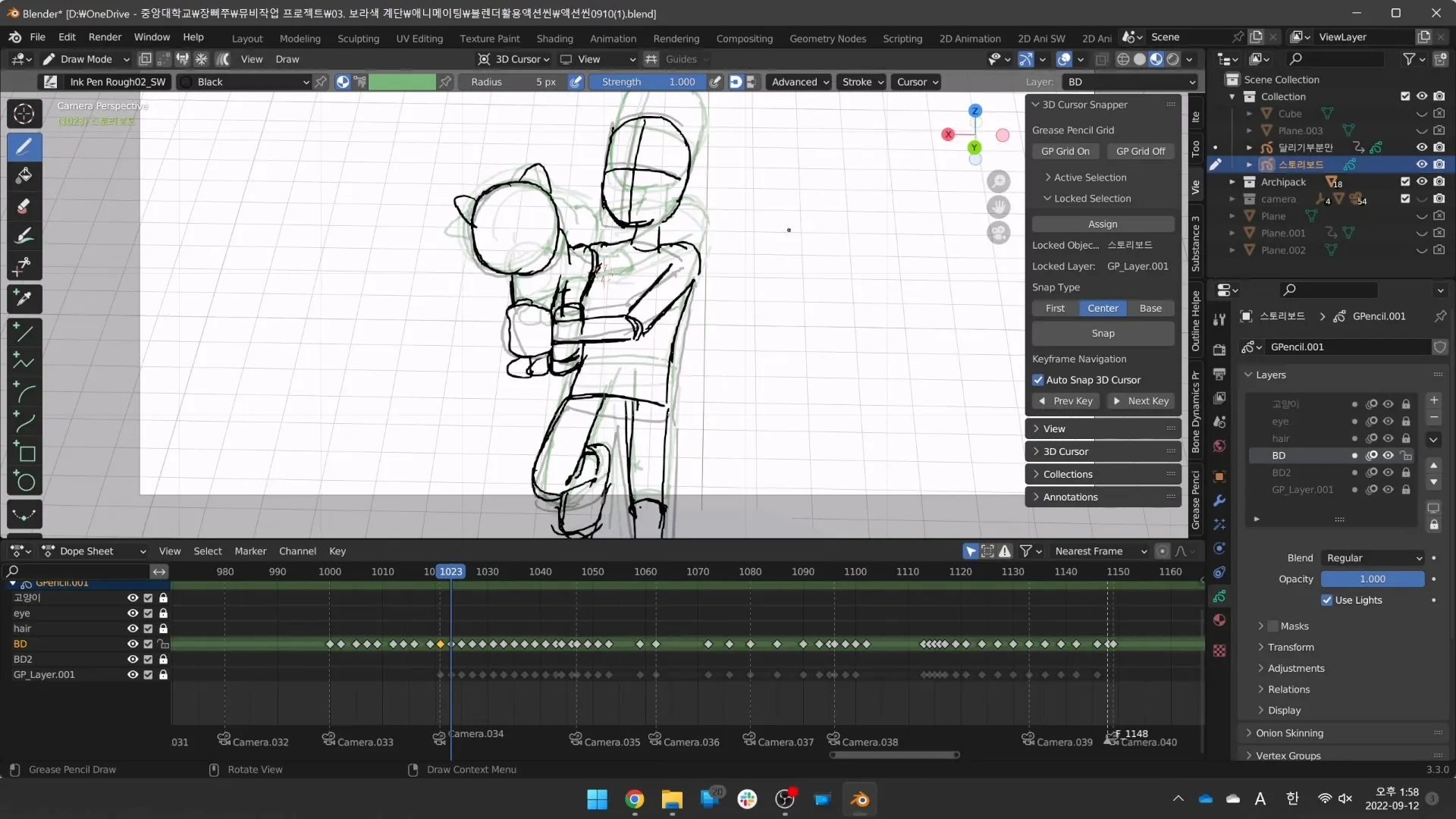Hide the hair layer in dope sheet
Viewport: 1456px width, 819px height.
133,629
